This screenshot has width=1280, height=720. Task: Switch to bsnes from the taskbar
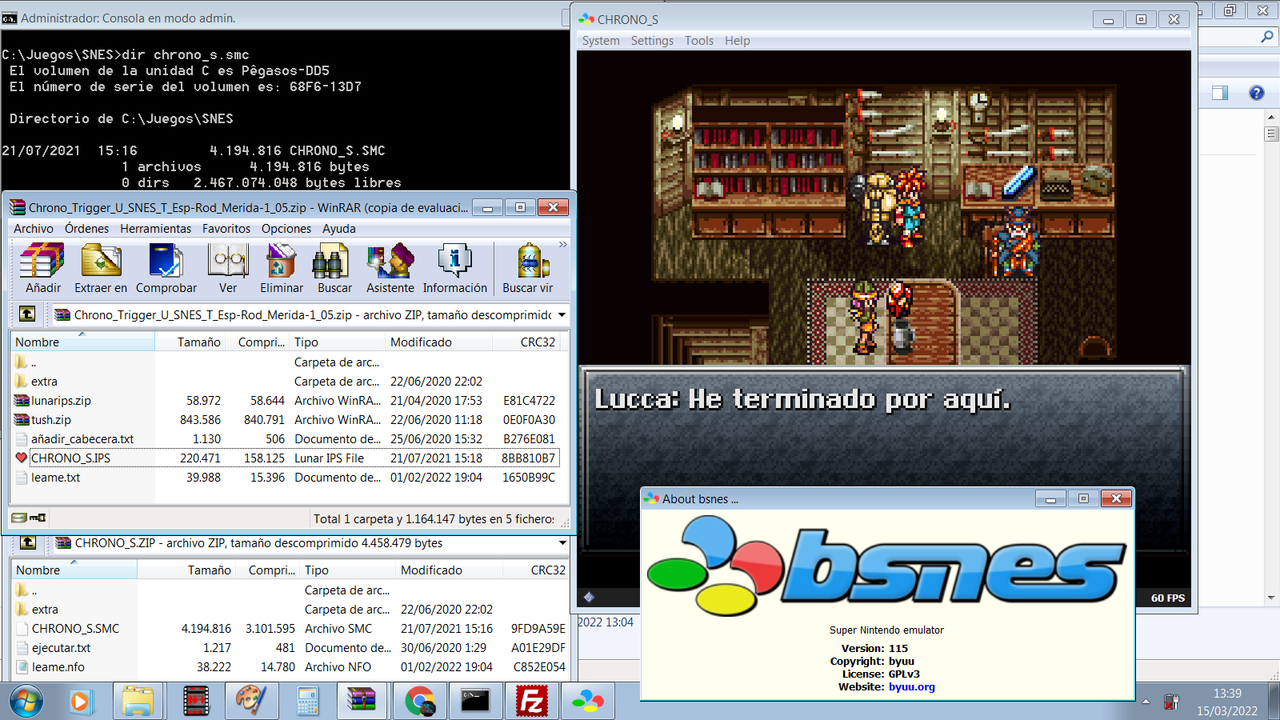pyautogui.click(x=587, y=701)
